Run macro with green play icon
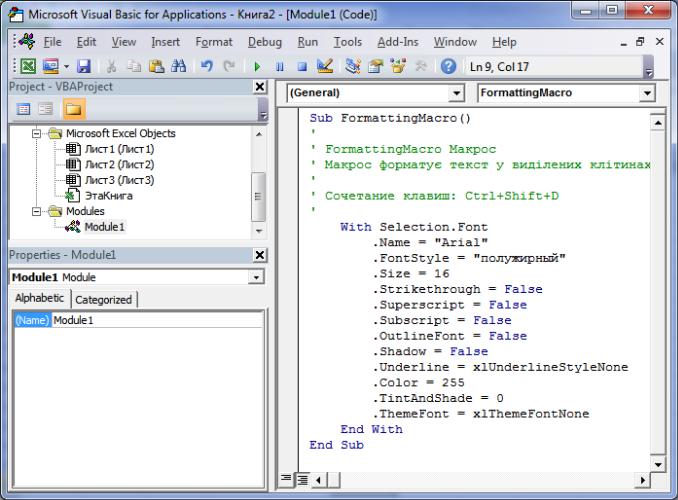This screenshot has width=678, height=500. (x=257, y=67)
